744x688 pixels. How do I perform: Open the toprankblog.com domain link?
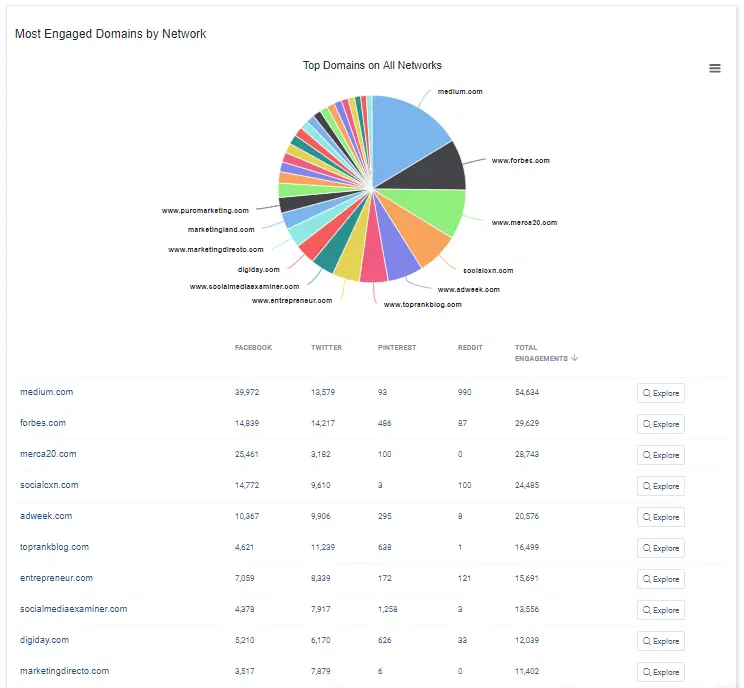pyautogui.click(x=54, y=547)
